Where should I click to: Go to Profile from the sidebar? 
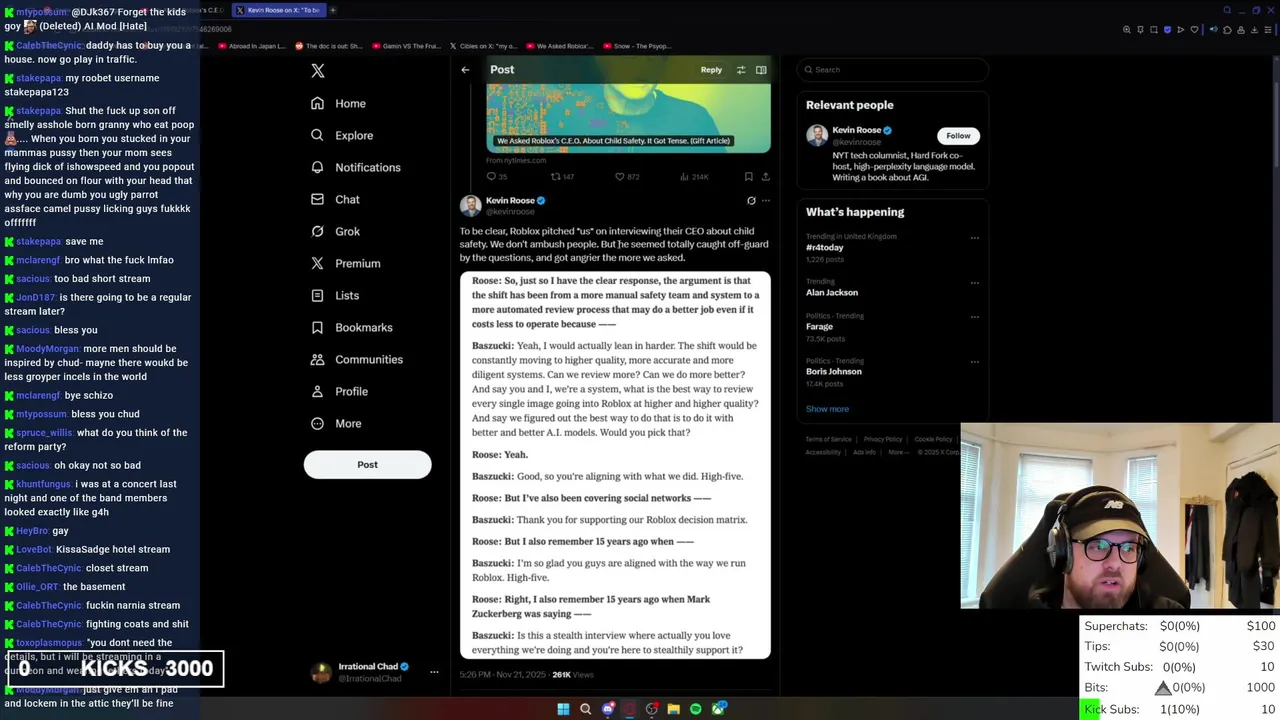[x=339, y=391]
